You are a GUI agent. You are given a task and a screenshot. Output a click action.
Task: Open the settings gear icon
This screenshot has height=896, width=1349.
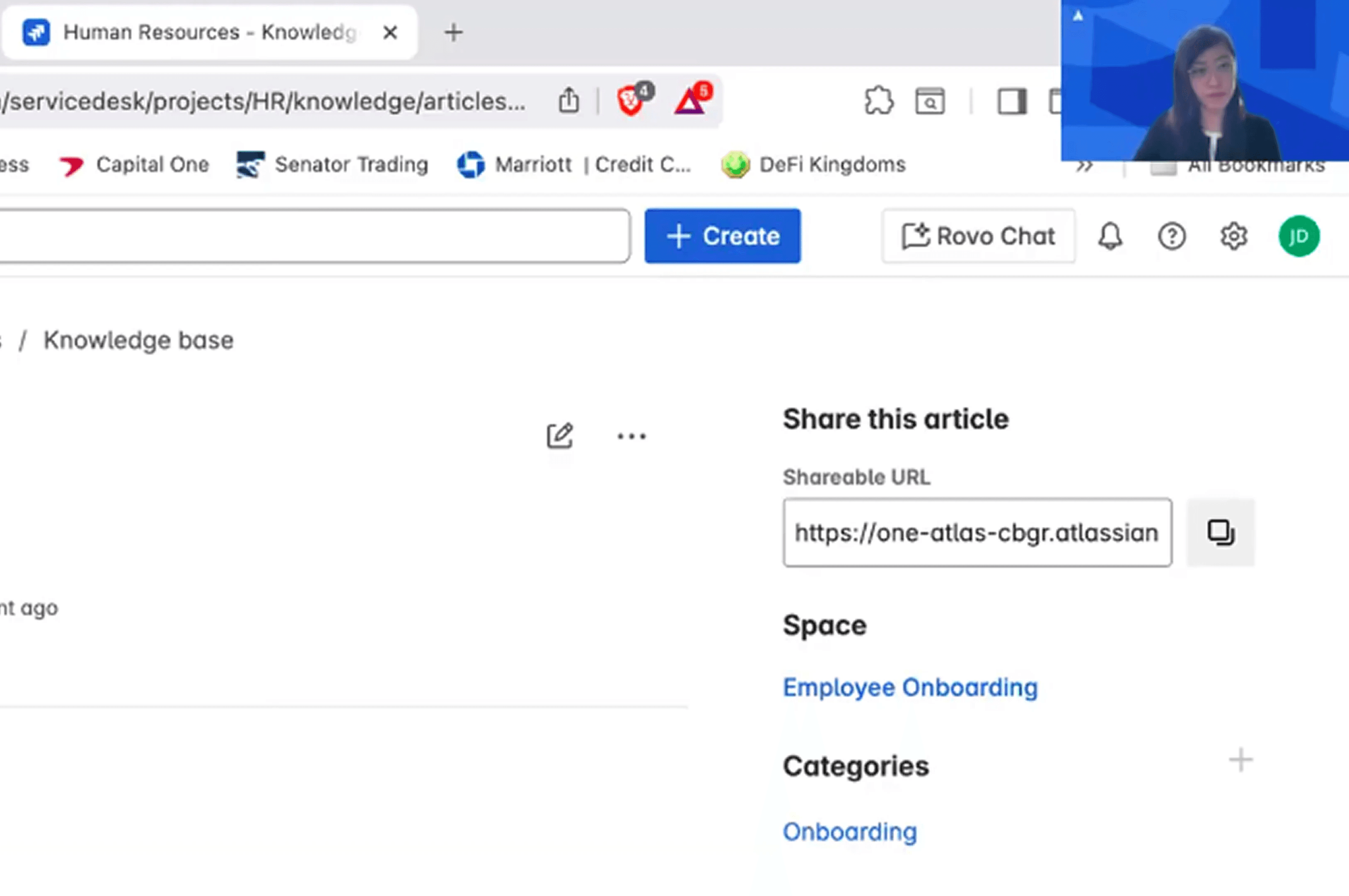coord(1233,236)
